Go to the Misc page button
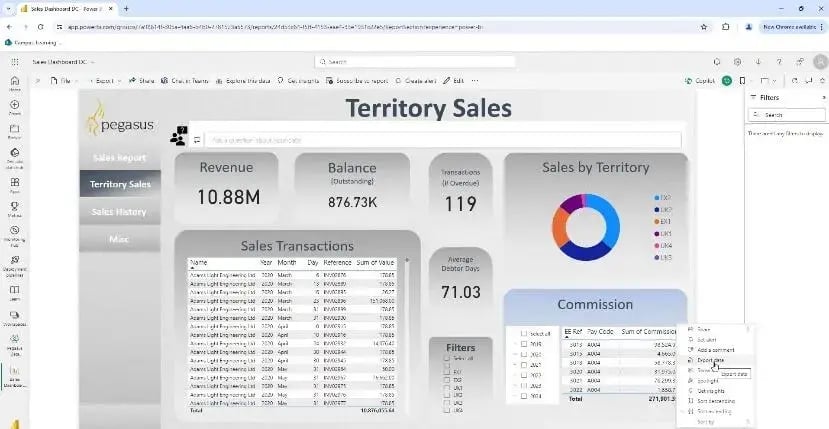The image size is (829, 429). [119, 239]
